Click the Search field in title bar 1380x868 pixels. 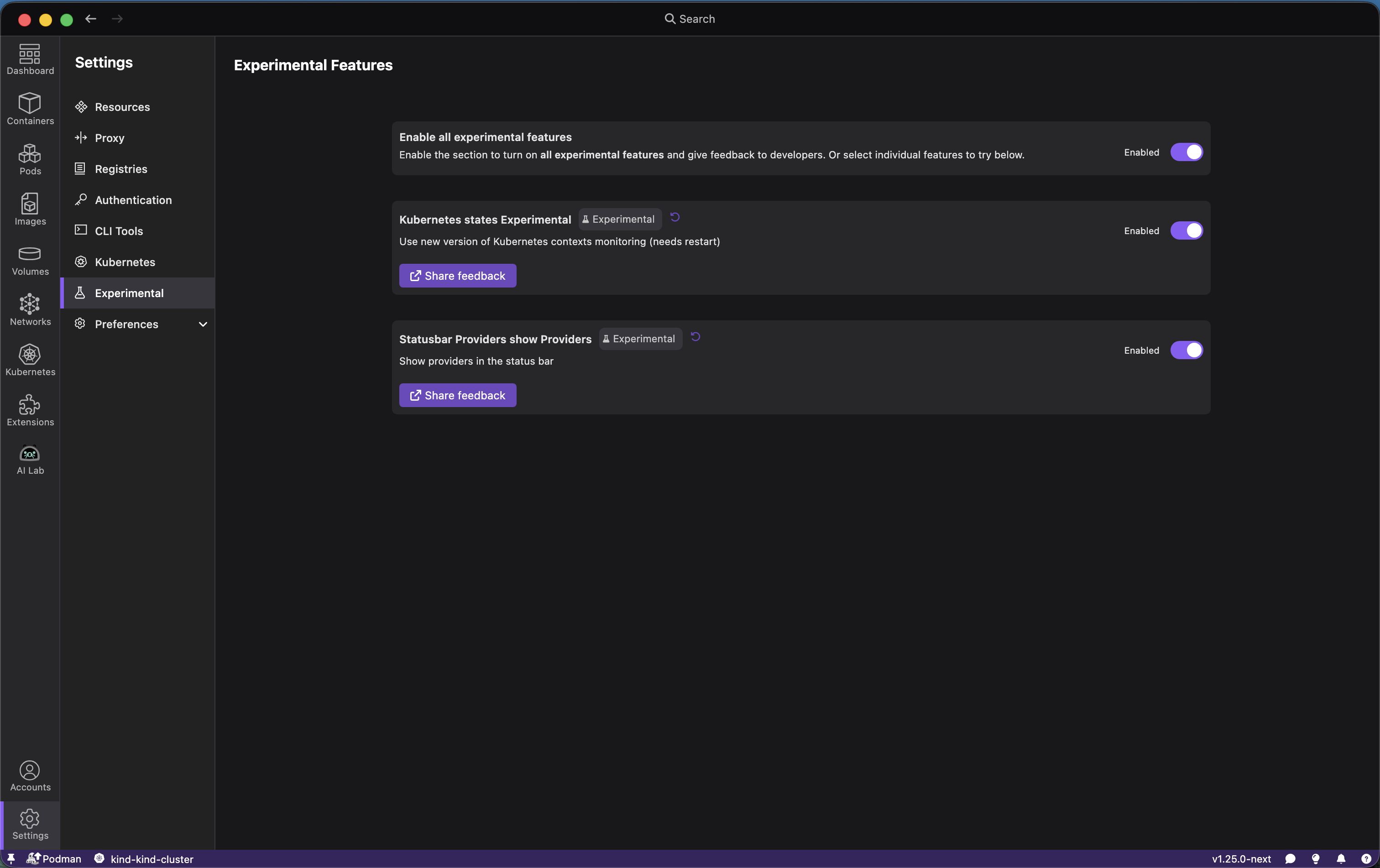click(x=690, y=19)
